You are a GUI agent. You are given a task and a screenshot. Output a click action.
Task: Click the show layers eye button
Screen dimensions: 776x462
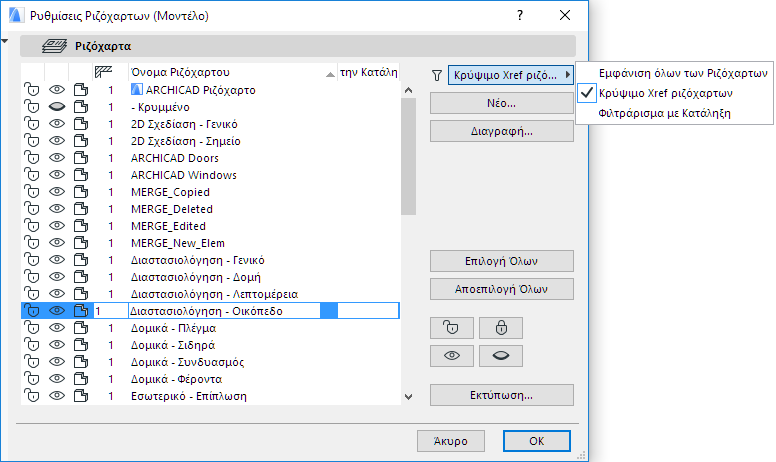451,356
